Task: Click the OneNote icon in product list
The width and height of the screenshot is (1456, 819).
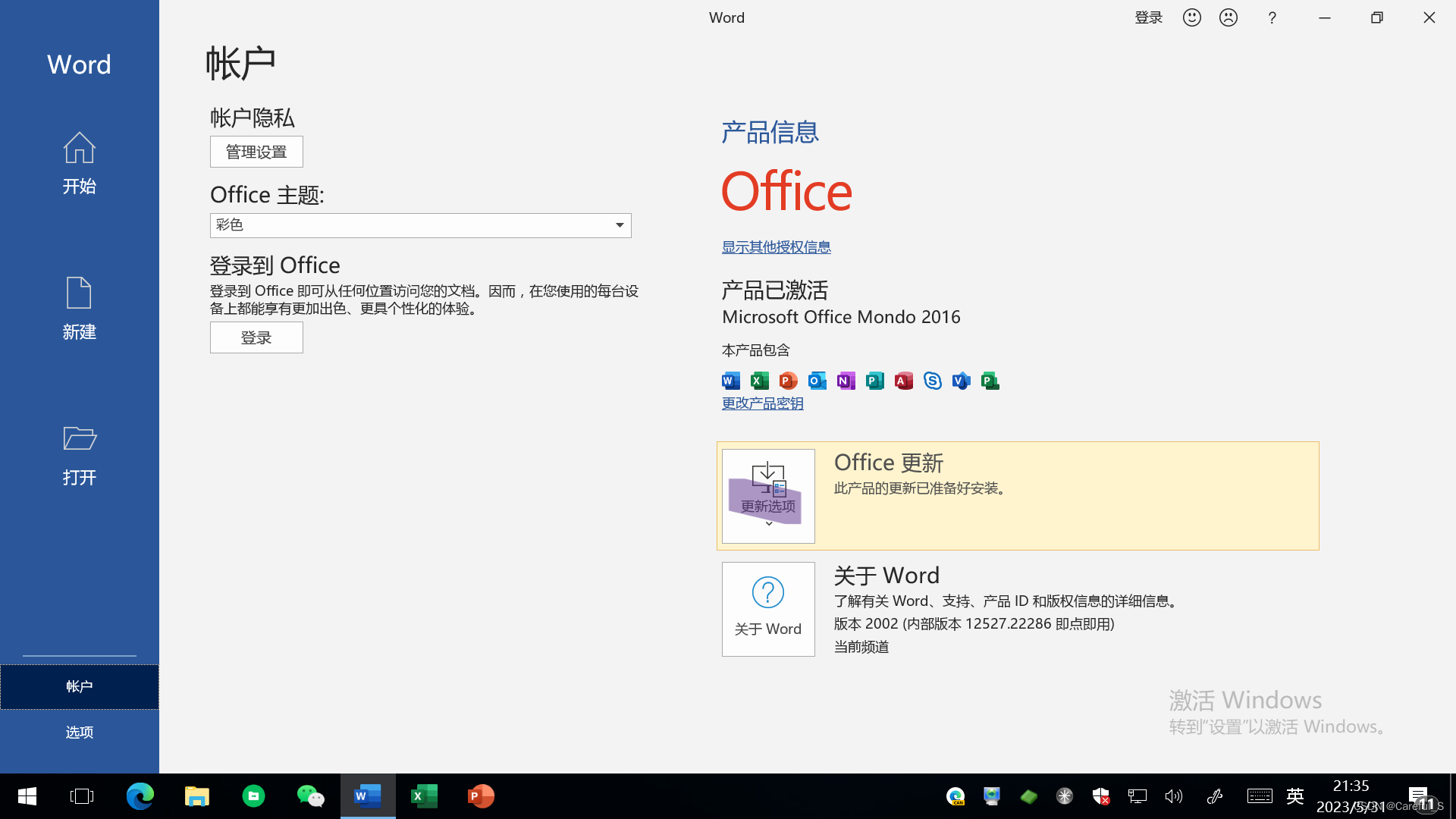Action: pyautogui.click(x=846, y=381)
